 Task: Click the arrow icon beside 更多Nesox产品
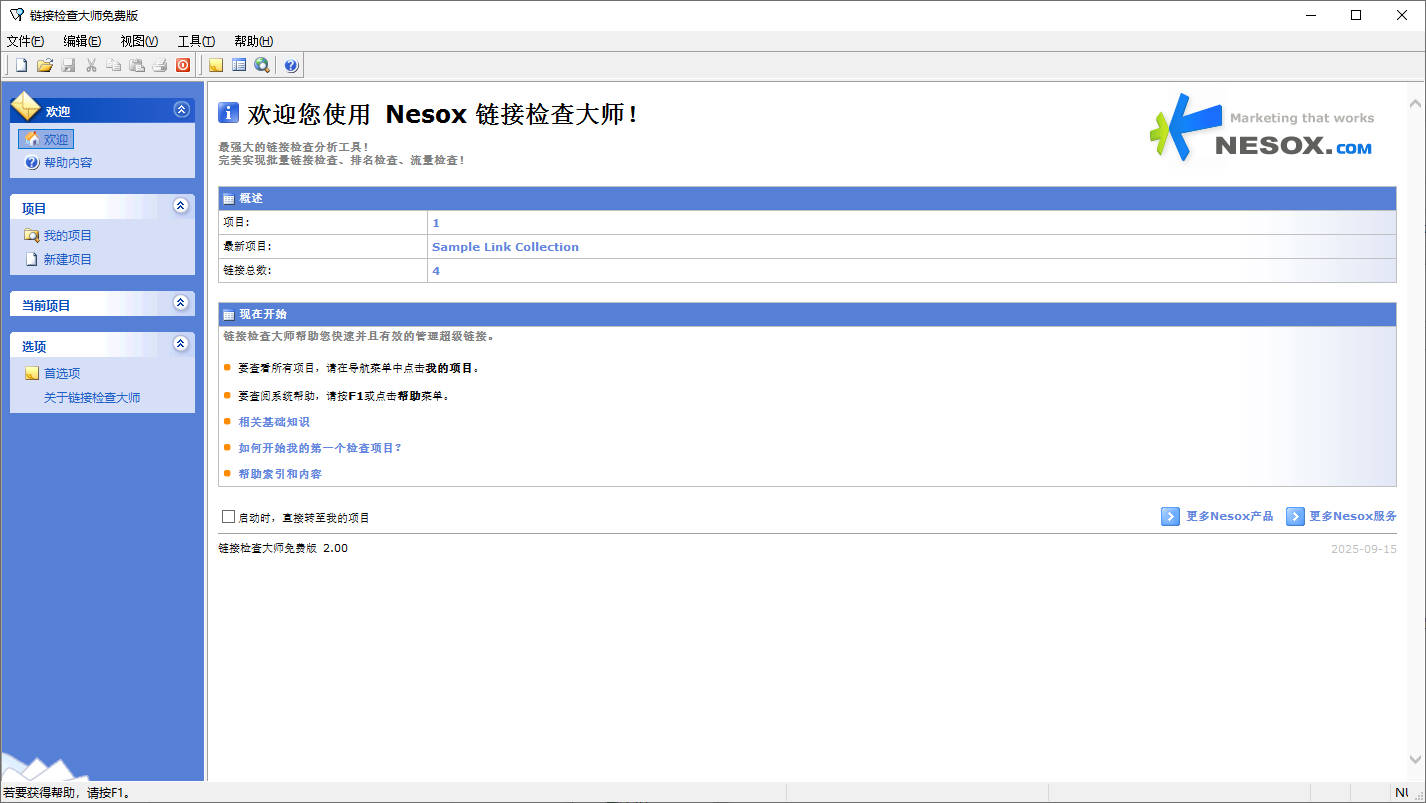point(1170,516)
